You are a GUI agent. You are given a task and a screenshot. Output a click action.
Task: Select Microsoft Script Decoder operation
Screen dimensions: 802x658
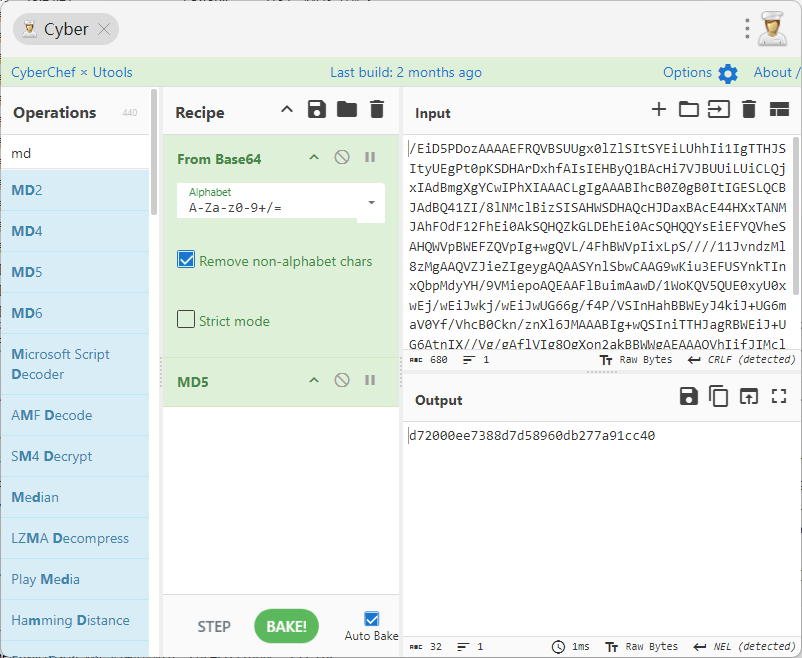click(x=75, y=364)
